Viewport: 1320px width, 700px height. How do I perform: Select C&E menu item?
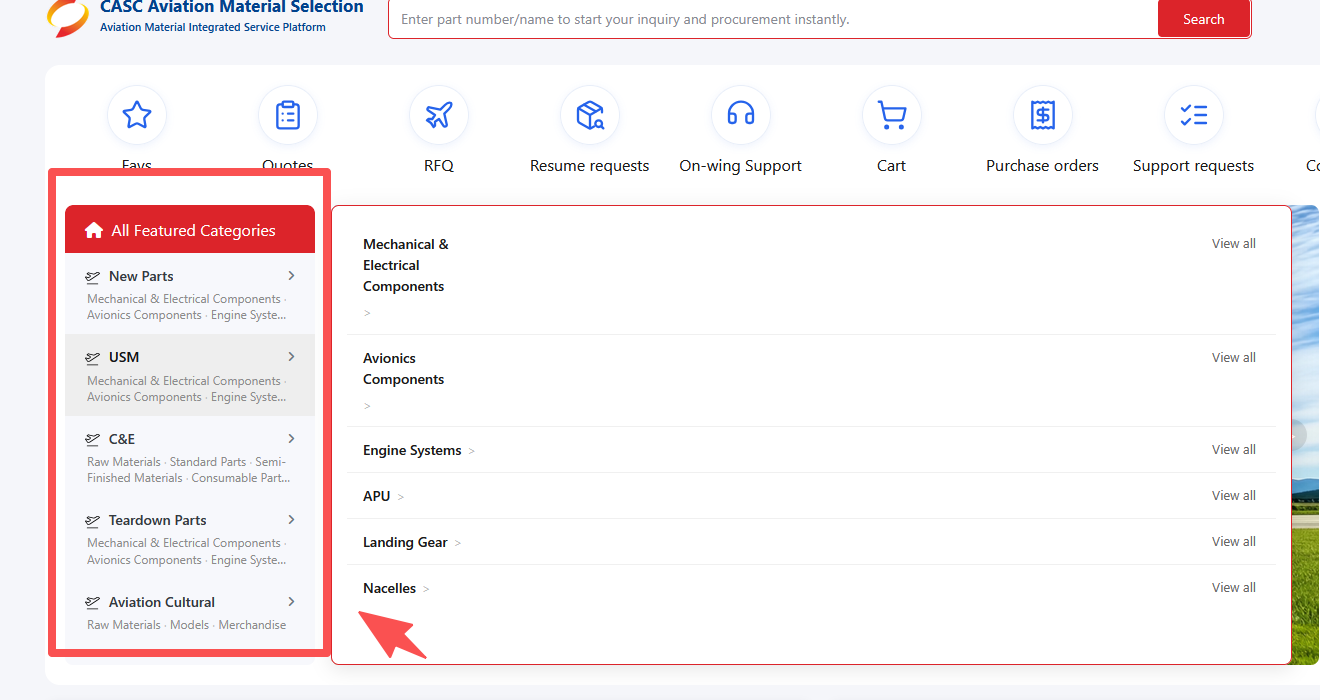pyautogui.click(x=190, y=457)
